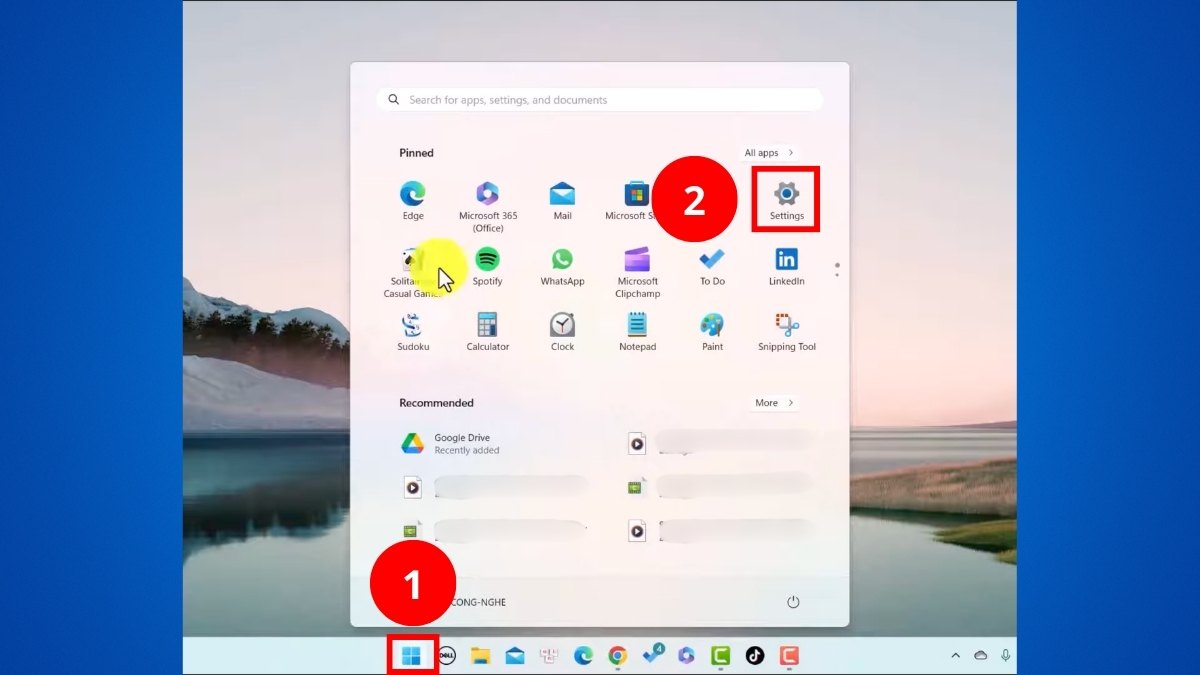The image size is (1200, 675).
Task: Launch the Calculator app
Action: pos(488,332)
